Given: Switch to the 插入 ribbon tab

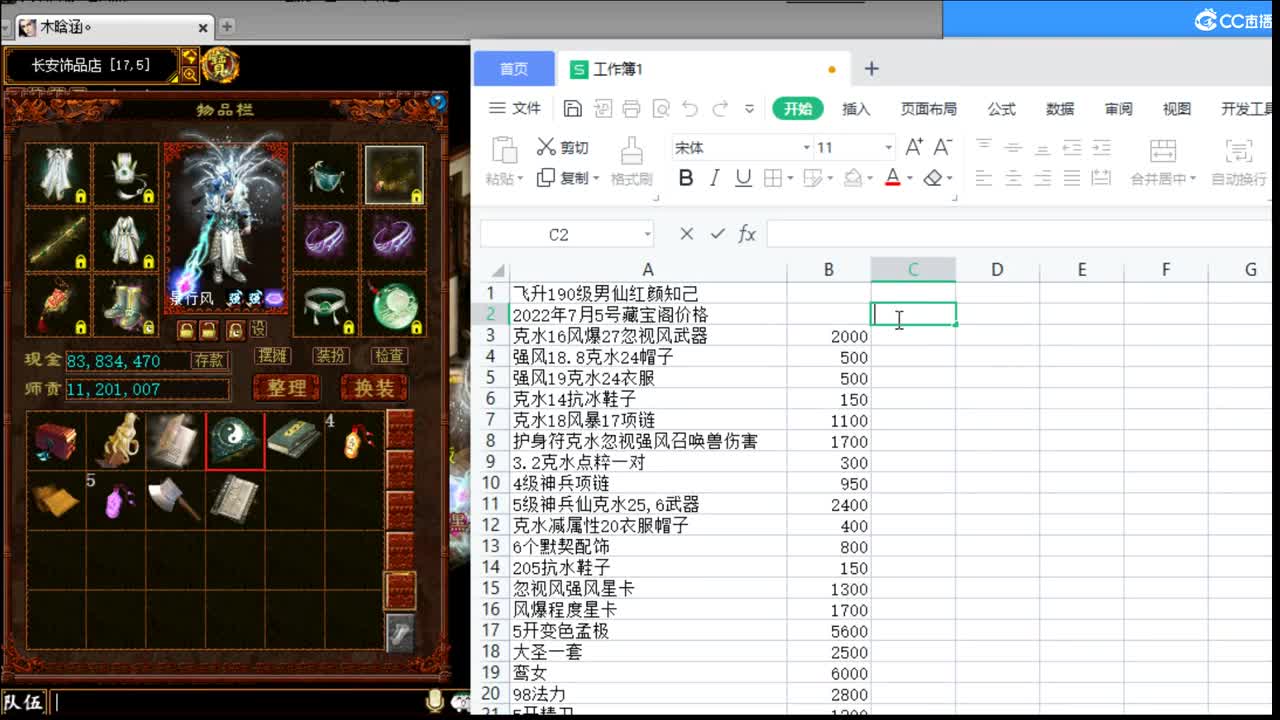Looking at the screenshot, I should click(x=856, y=108).
